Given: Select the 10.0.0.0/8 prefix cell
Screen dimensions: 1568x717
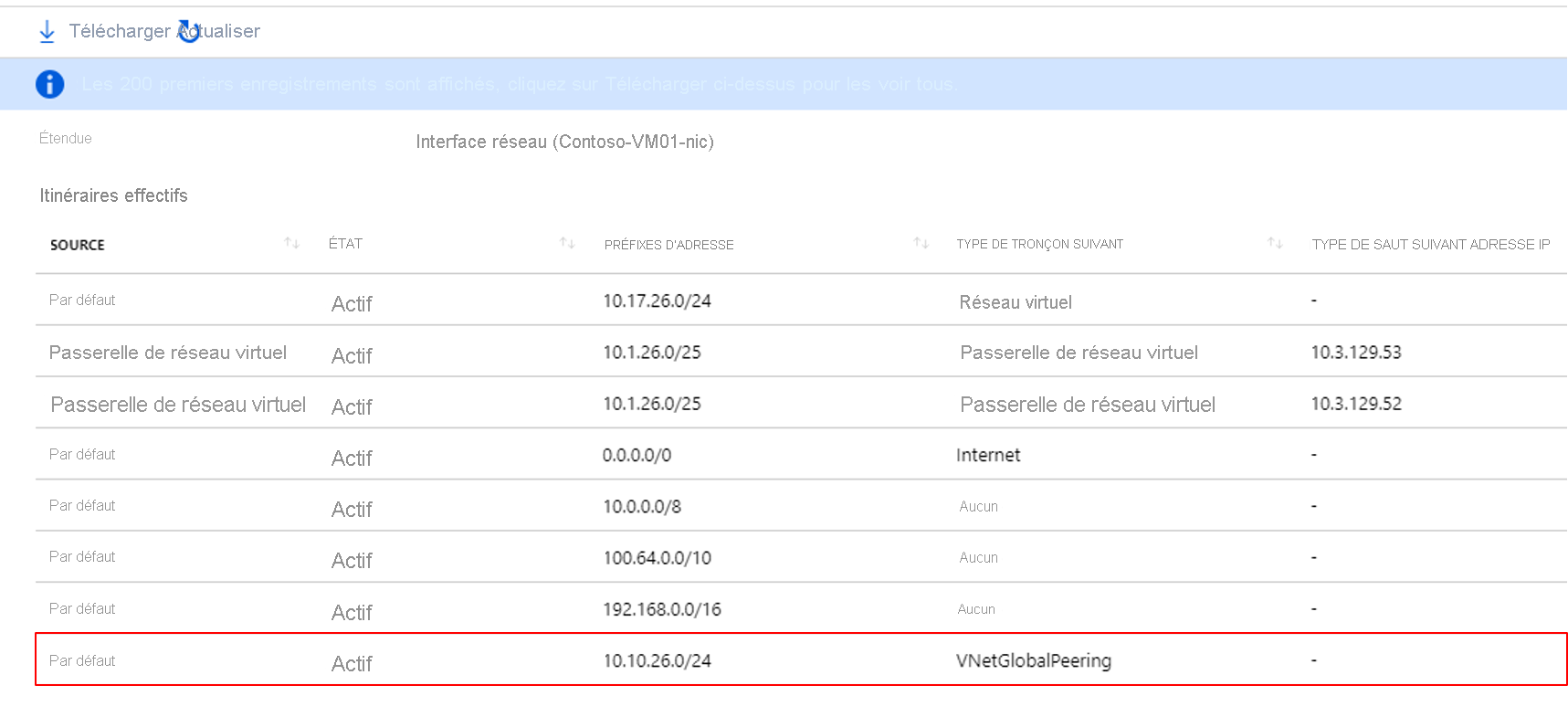Looking at the screenshot, I should pos(642,506).
